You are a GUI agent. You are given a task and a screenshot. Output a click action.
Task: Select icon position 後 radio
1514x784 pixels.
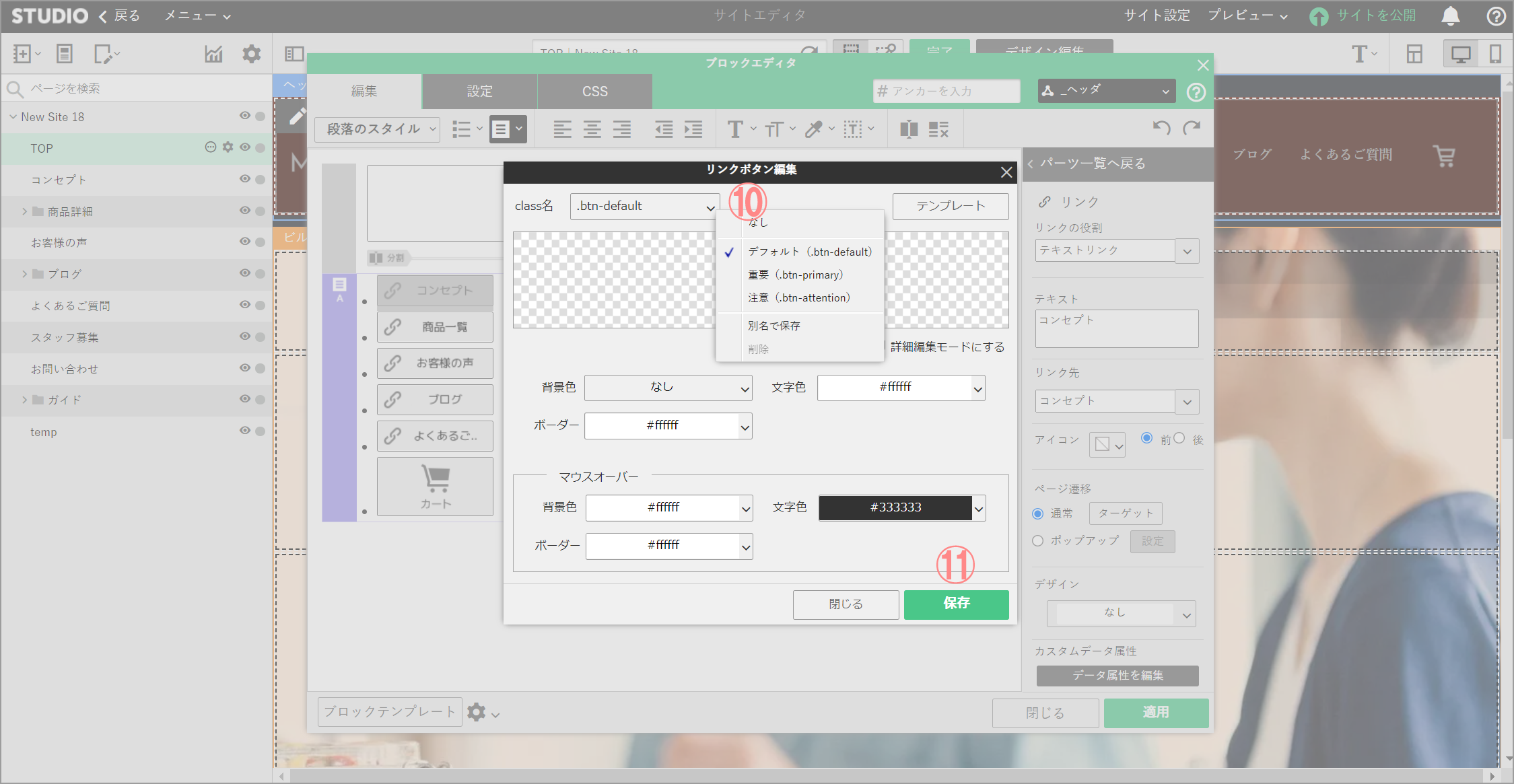pos(1179,438)
